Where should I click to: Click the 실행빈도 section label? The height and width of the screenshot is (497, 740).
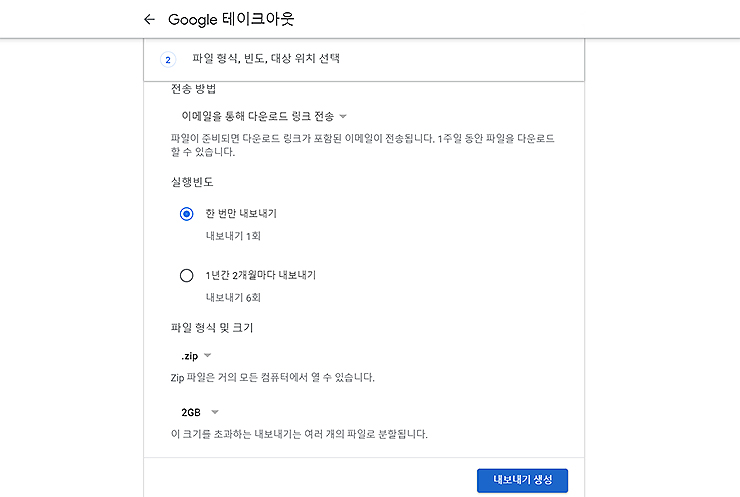tap(192, 182)
